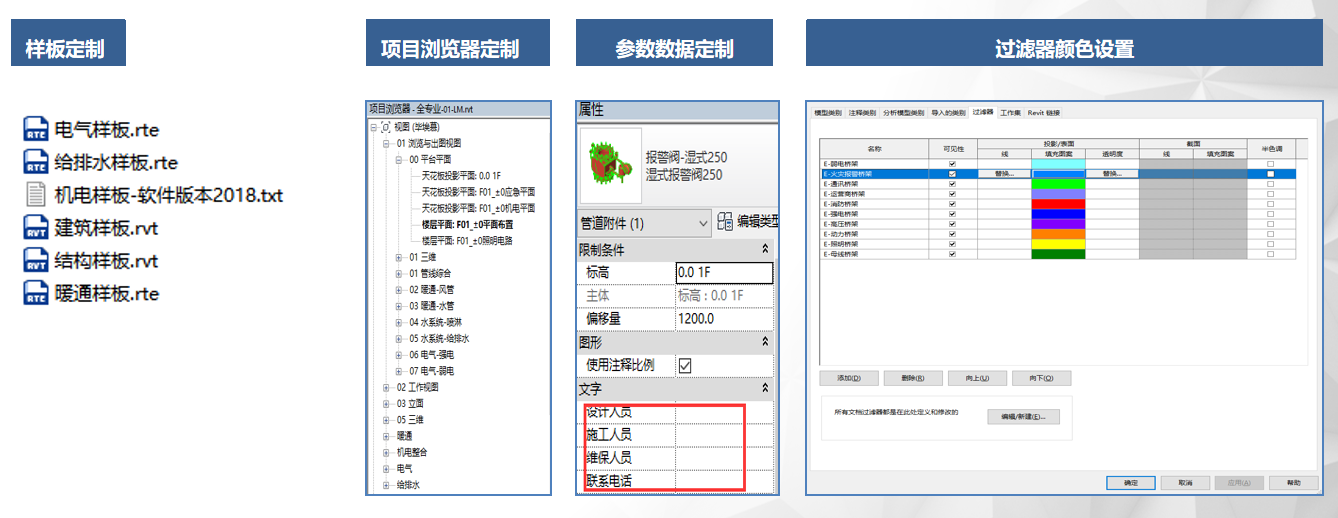The width and height of the screenshot is (1338, 518).
Task: Click the 编辑类型 edit type icon
Action: (725, 223)
